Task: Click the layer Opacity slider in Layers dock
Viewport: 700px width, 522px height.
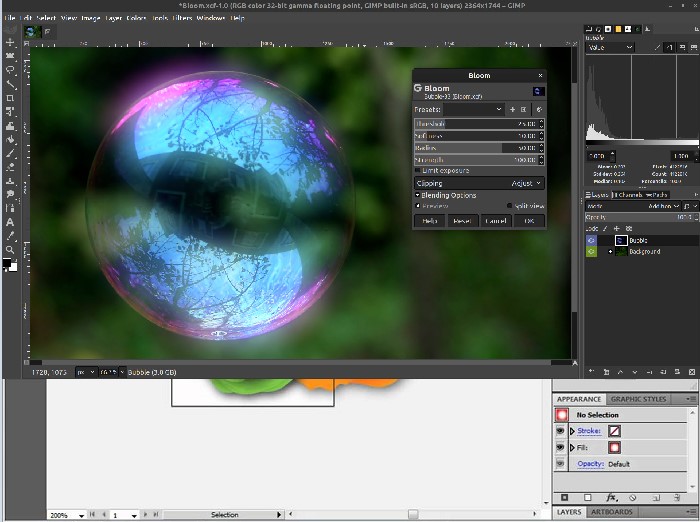Action: click(x=641, y=217)
